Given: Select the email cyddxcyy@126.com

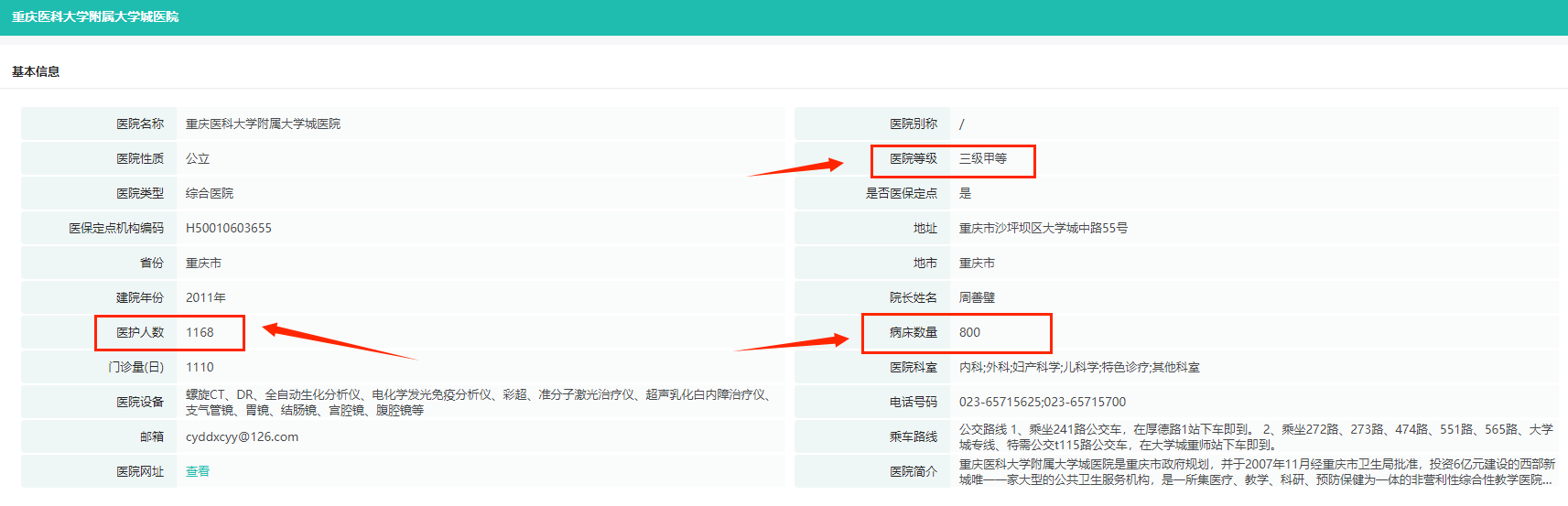Looking at the screenshot, I should [x=242, y=436].
